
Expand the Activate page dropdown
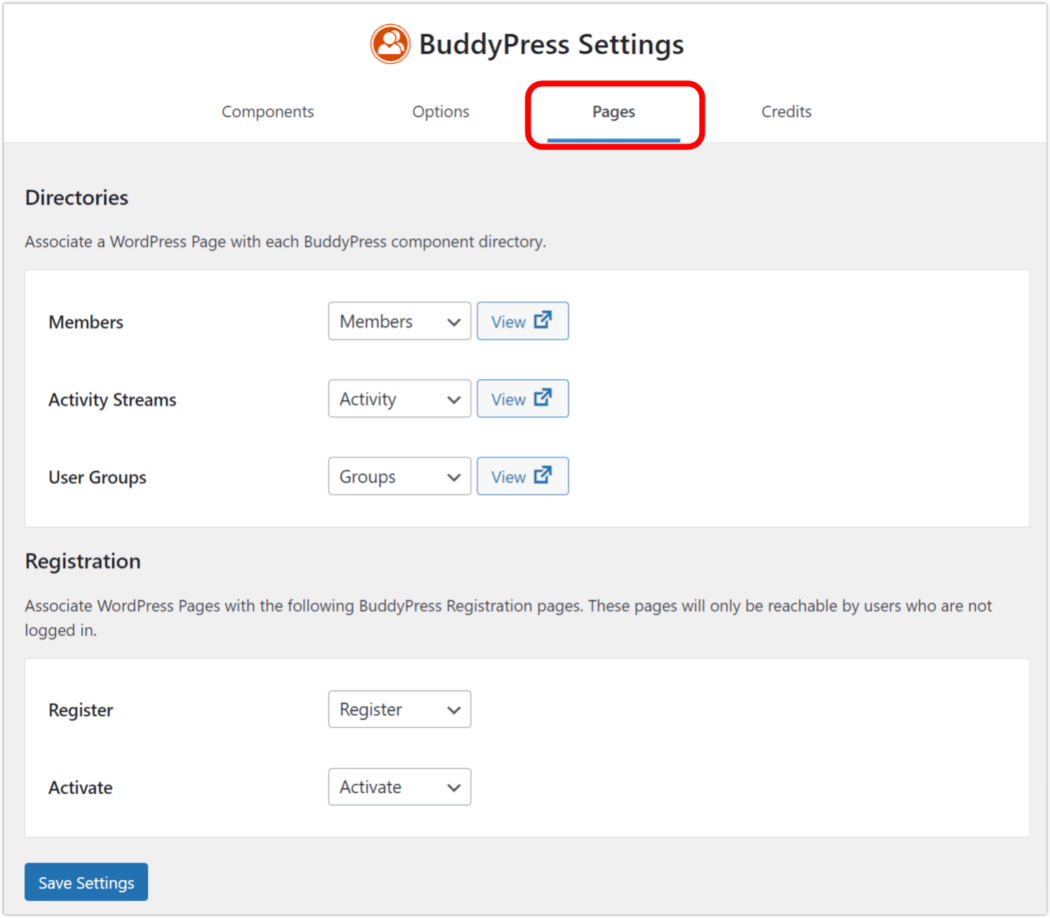399,787
